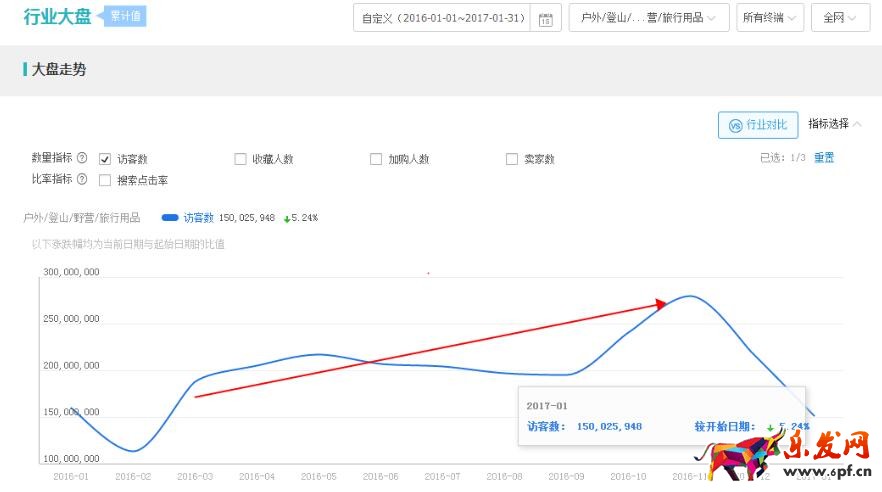Open the 全网 scope dropdown
Screen dimensions: 882x492
(x=840, y=17)
